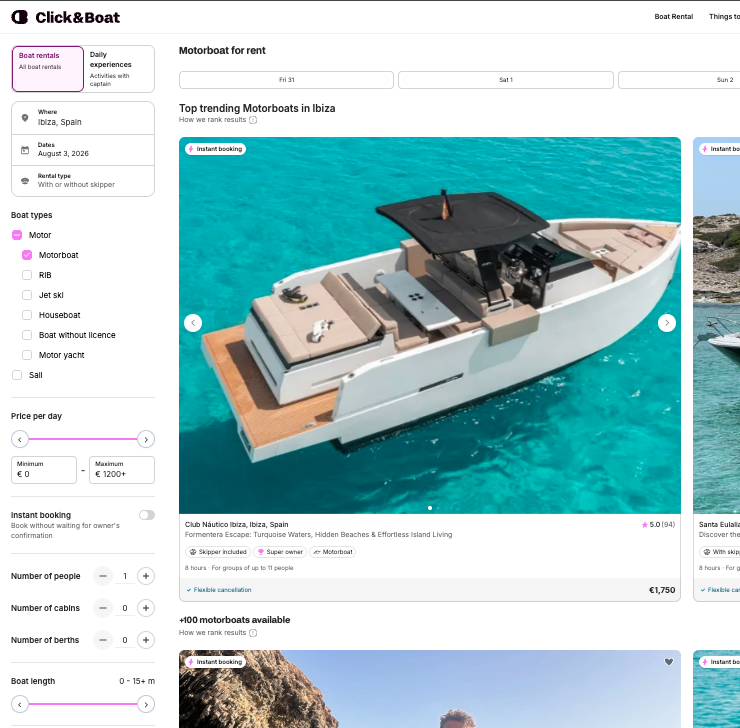Click Club Náutico Ibiza, Ibiza, Spain text

click(x=236, y=525)
